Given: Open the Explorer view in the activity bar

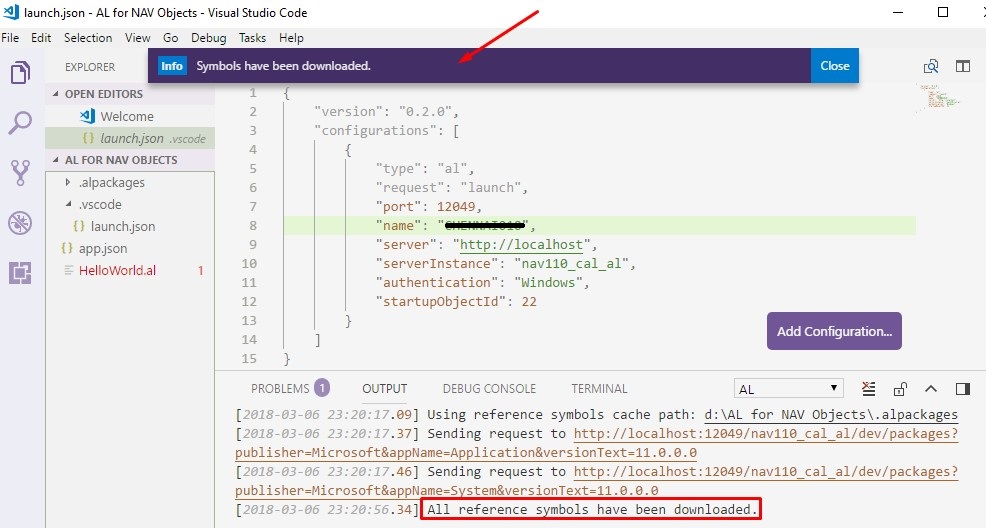Looking at the screenshot, I should tap(20, 72).
